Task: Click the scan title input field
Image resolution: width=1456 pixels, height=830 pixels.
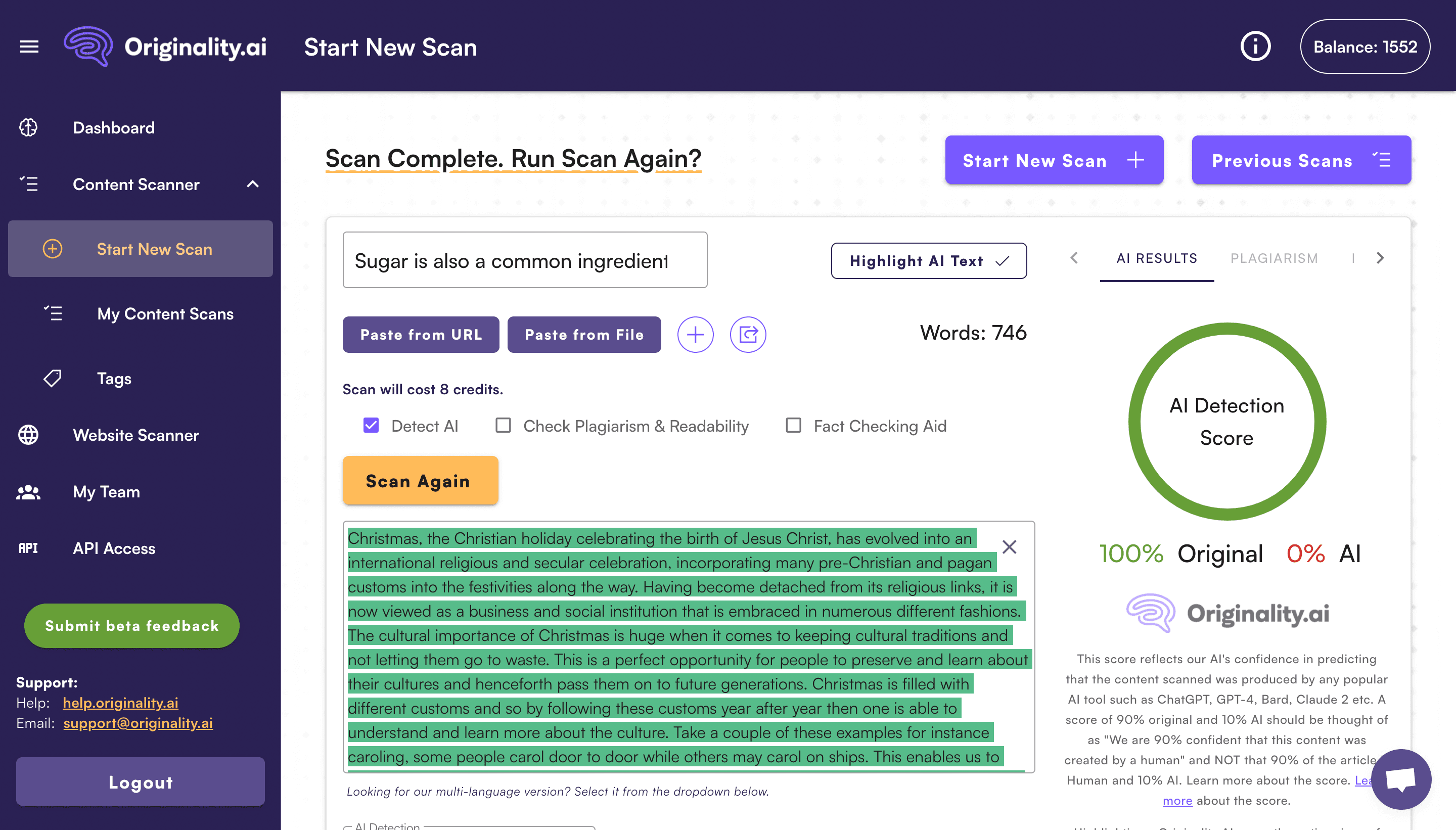Action: 524,260
